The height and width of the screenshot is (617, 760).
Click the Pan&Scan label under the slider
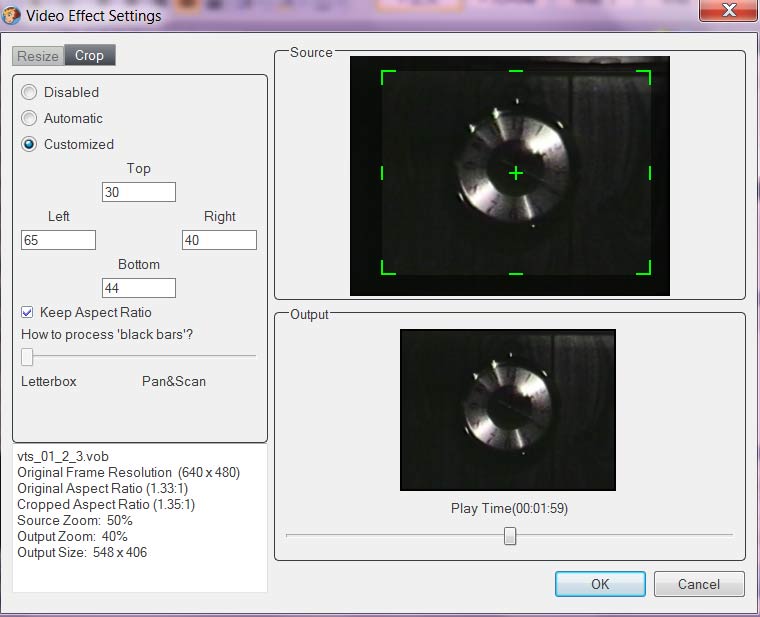click(174, 381)
